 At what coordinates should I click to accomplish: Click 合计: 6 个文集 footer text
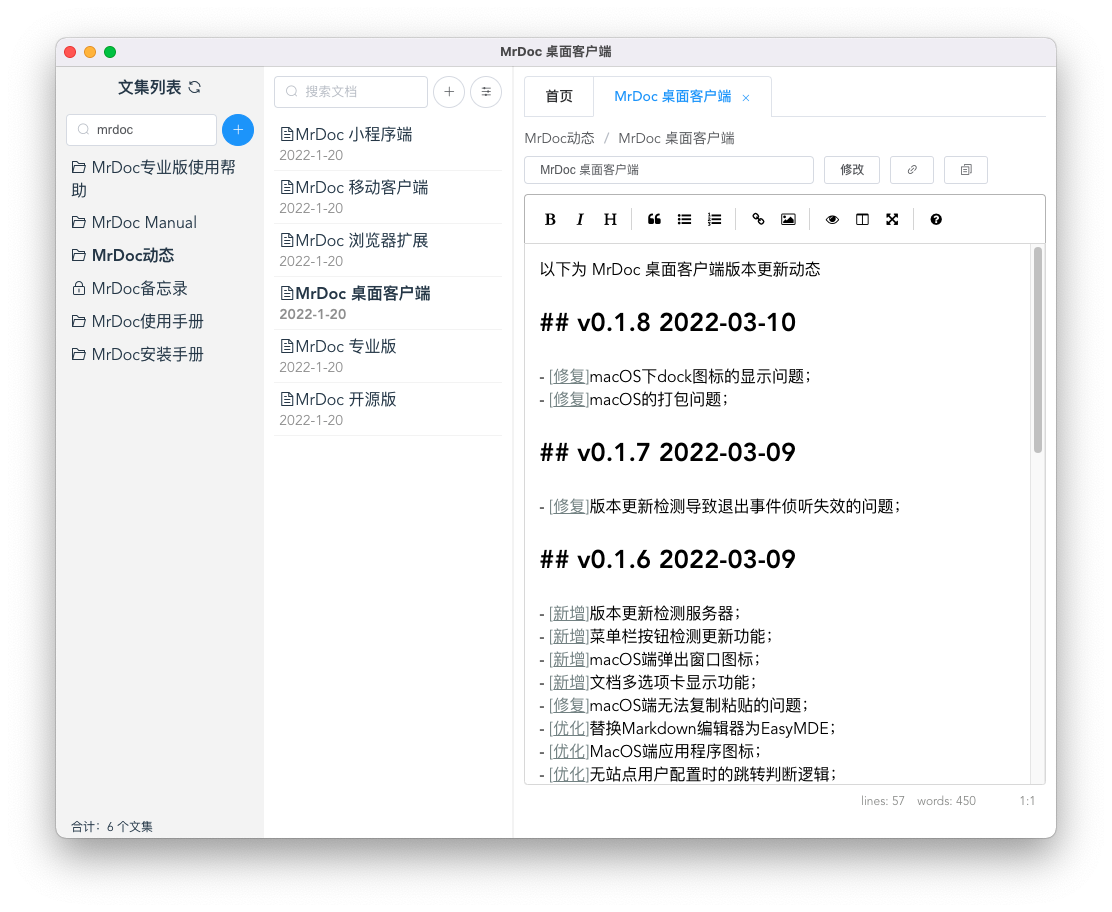click(111, 826)
